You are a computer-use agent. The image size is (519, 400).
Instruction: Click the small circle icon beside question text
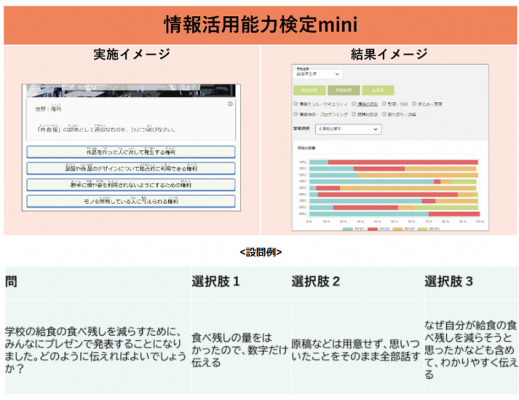click(x=230, y=104)
